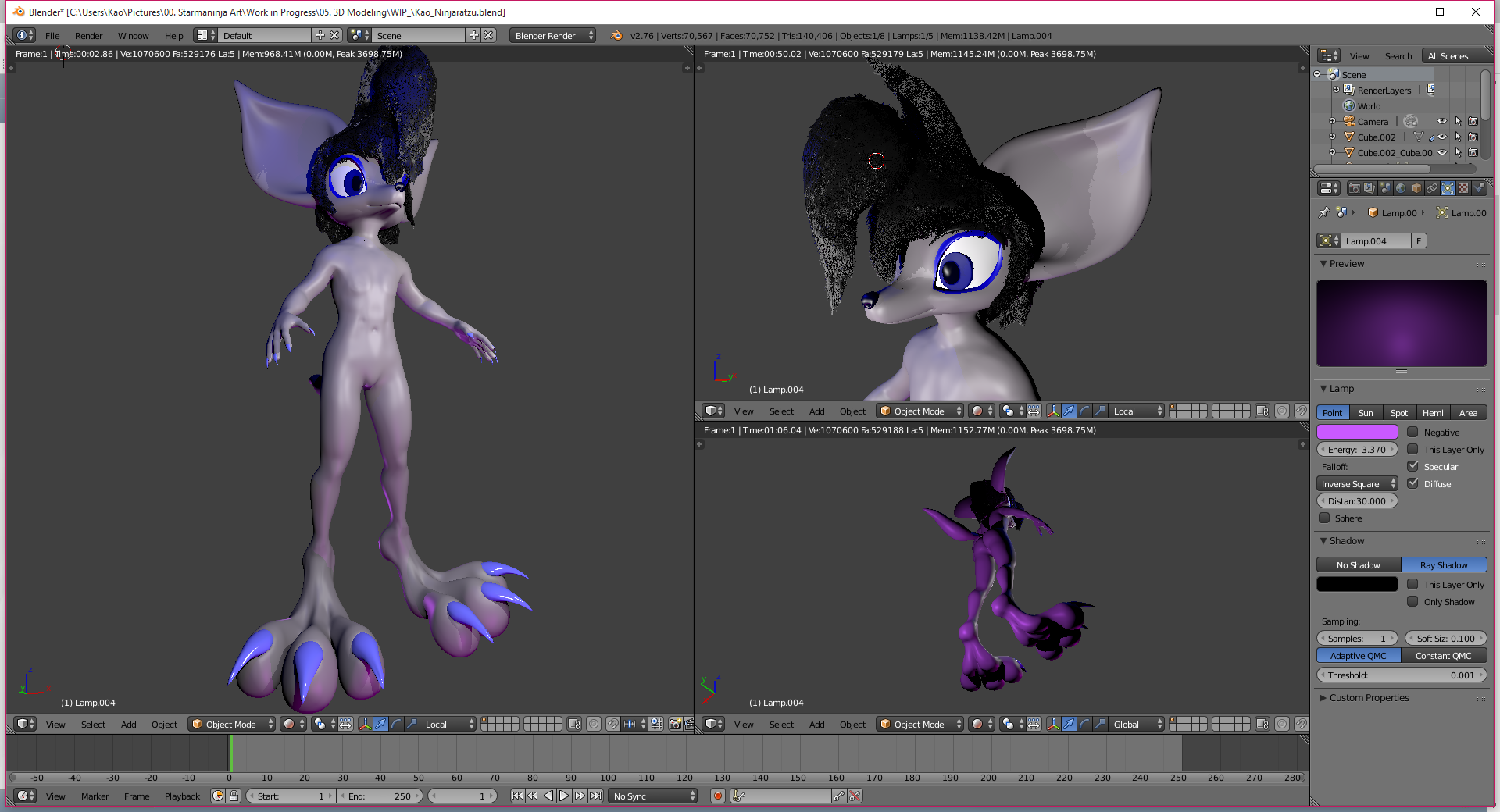Select the Sun lamp type

click(1366, 413)
